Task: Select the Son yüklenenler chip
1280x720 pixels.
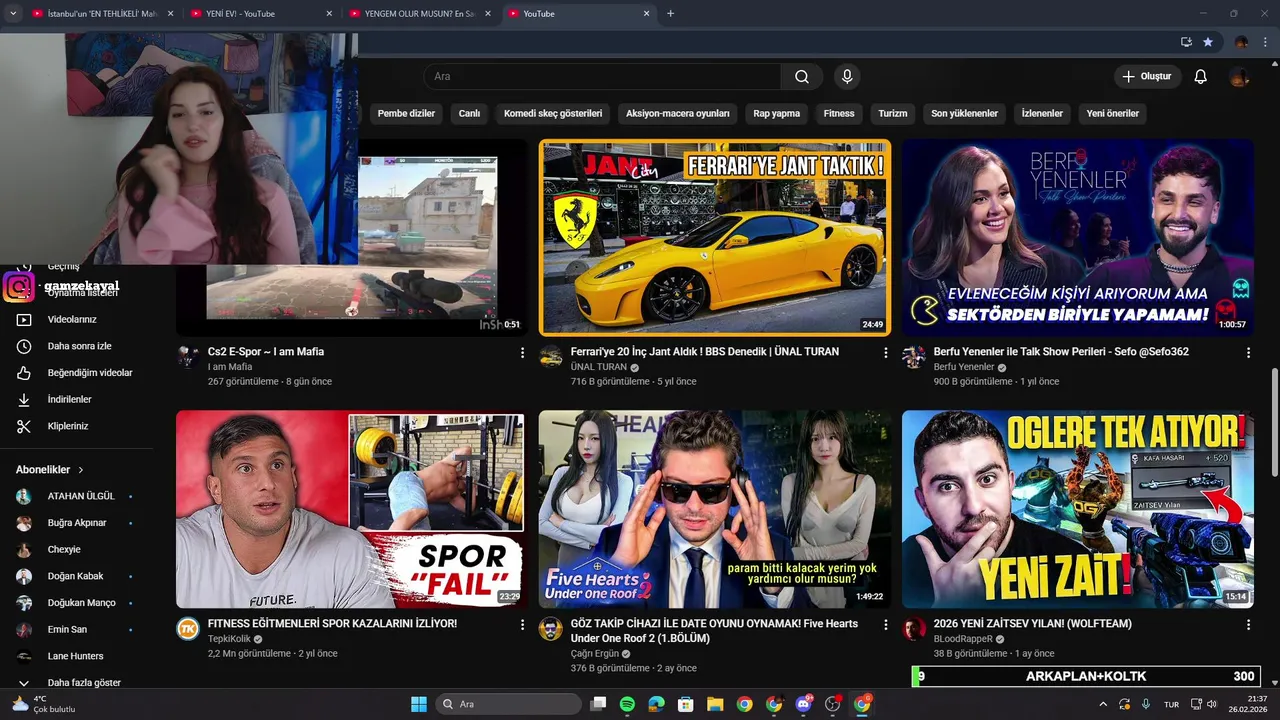Action: [965, 113]
